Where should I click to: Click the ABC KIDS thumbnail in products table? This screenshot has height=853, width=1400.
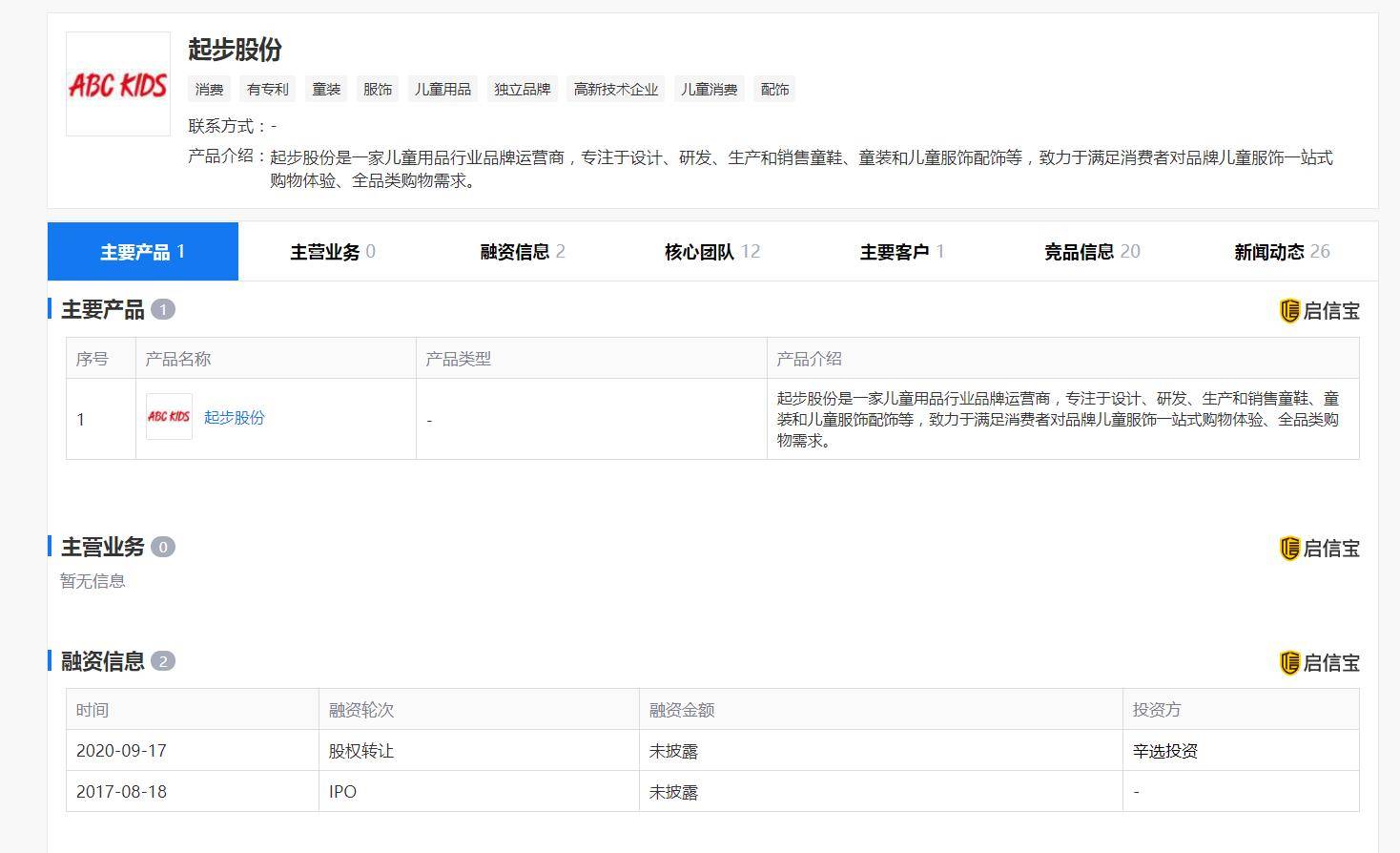point(169,417)
